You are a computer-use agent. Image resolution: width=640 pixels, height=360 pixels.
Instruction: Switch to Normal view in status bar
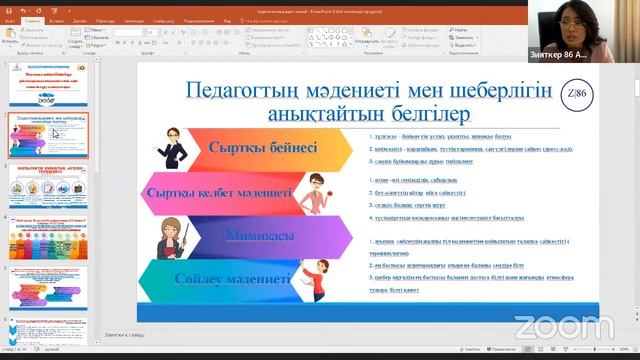tap(528, 349)
